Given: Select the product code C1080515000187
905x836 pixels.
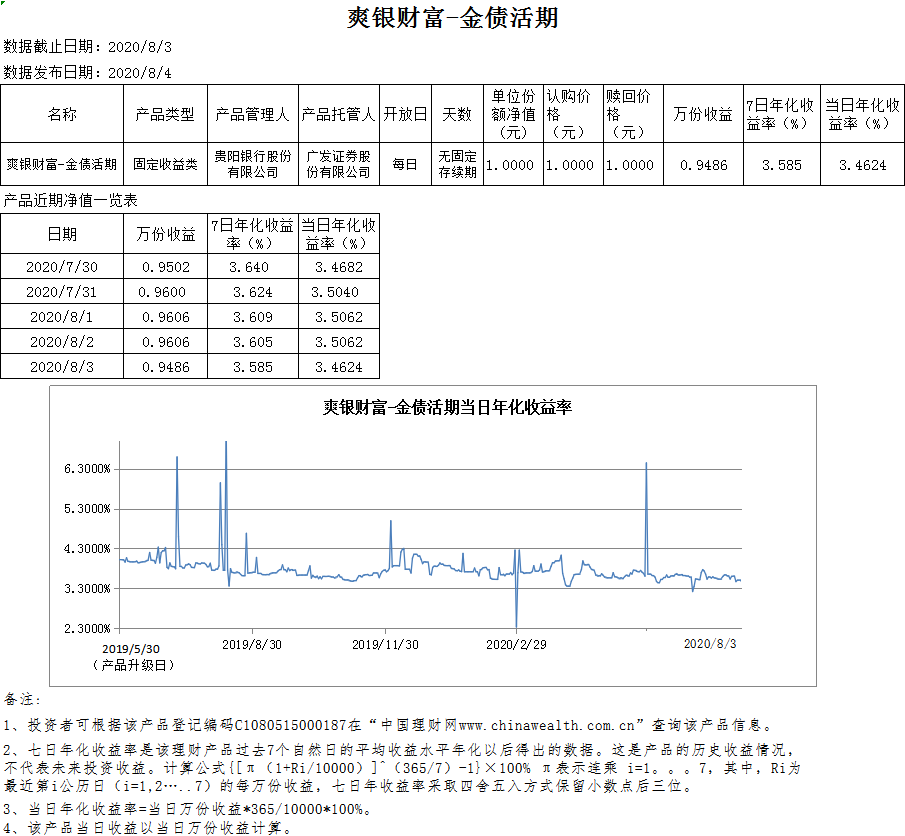Looking at the screenshot, I should click(x=290, y=725).
